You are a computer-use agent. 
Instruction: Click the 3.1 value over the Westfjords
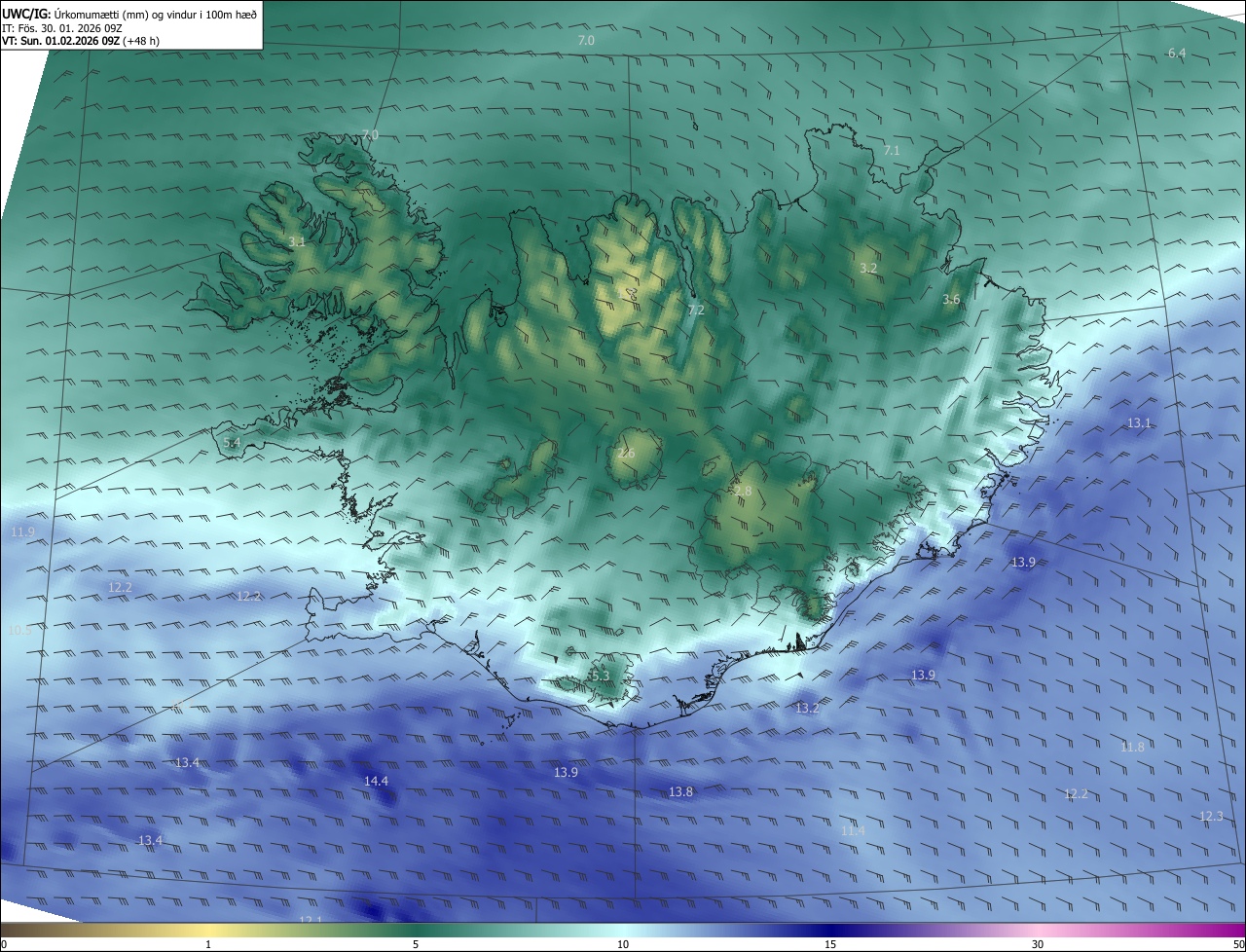tap(297, 241)
